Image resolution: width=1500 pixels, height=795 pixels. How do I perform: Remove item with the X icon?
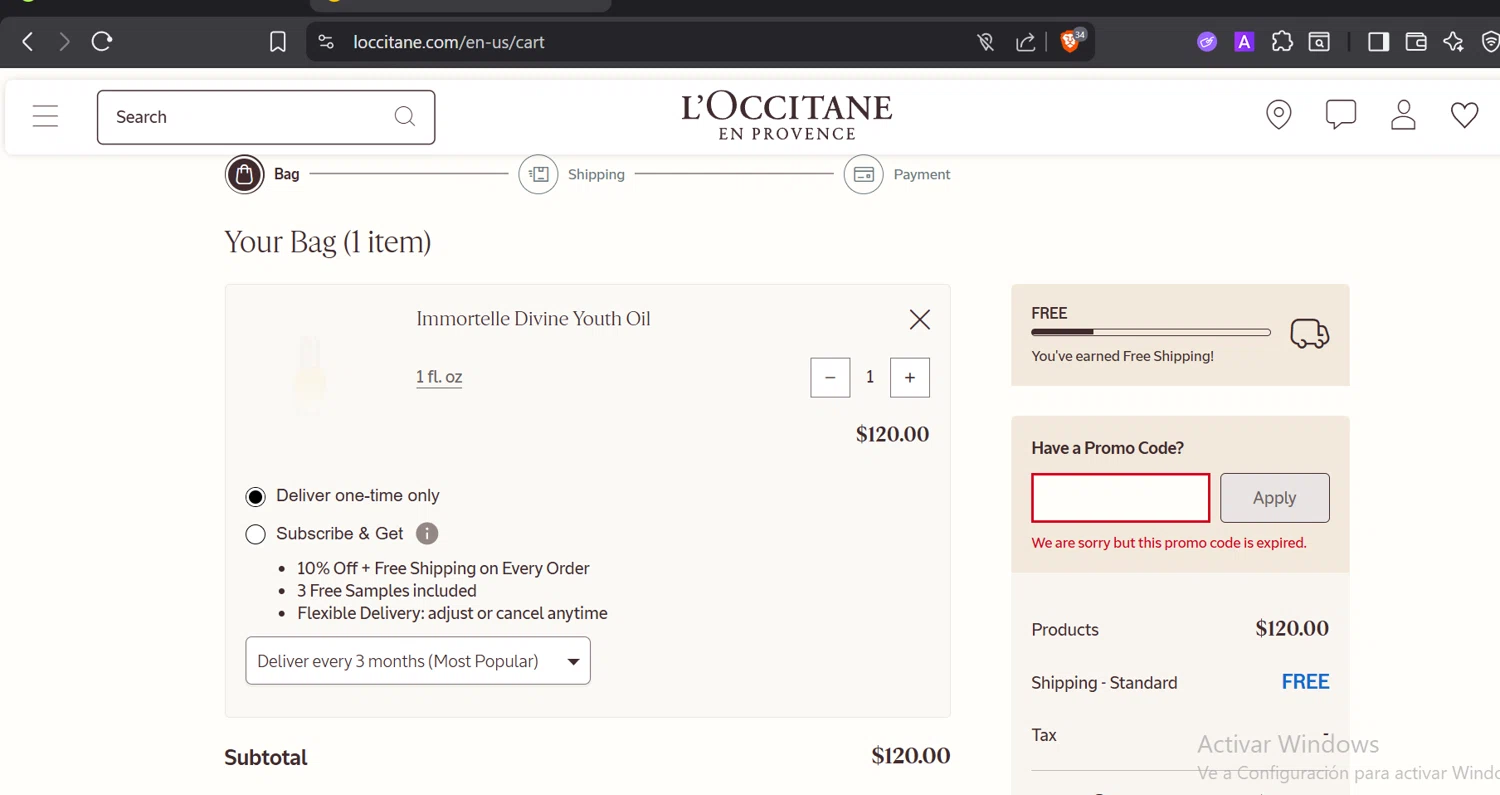pos(920,319)
